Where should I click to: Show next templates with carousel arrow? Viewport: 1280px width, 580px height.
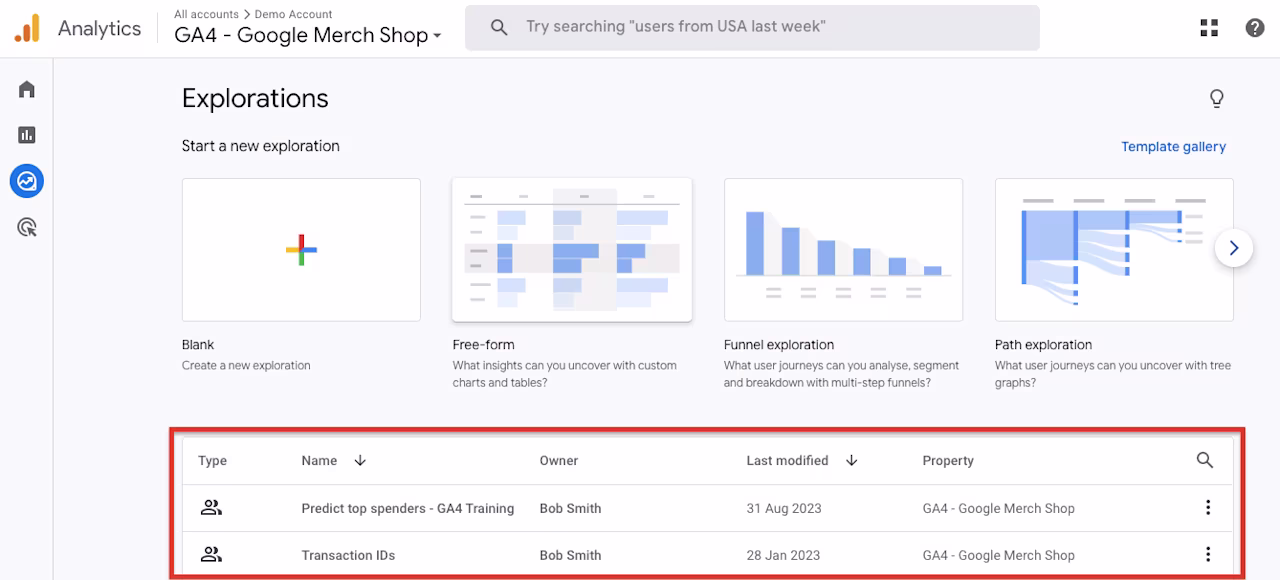pyautogui.click(x=1234, y=248)
